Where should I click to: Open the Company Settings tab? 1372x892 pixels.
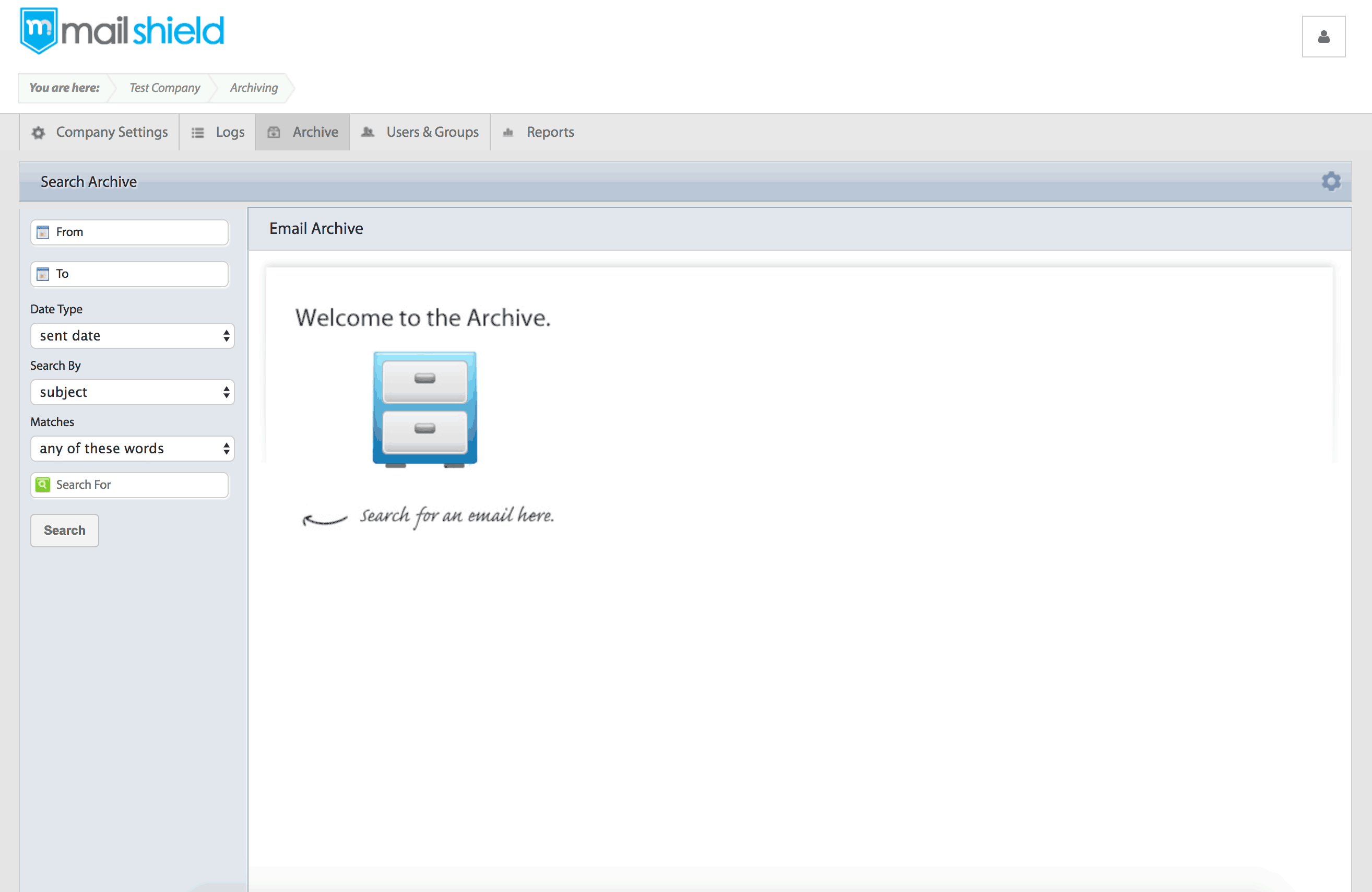[99, 132]
